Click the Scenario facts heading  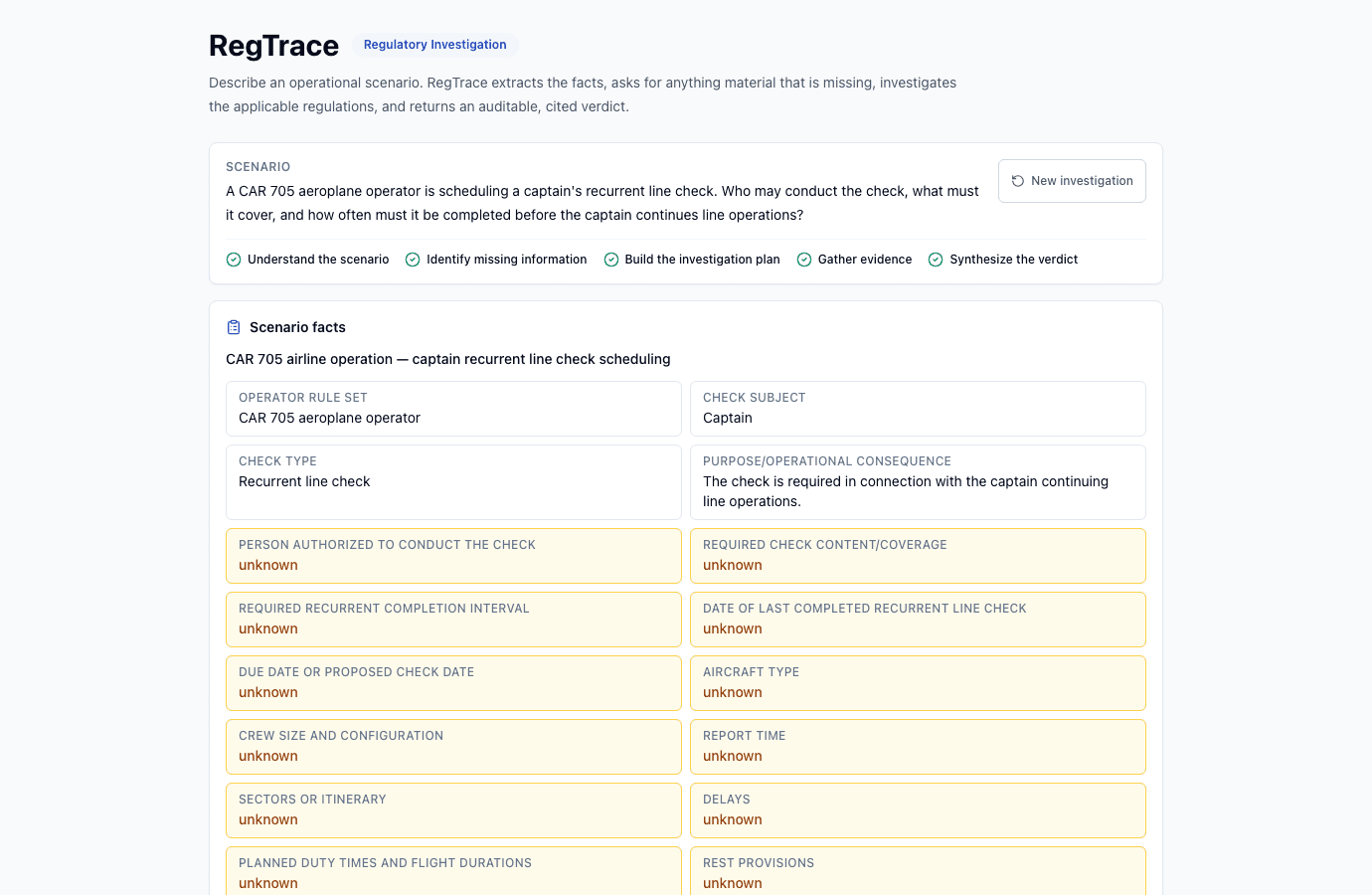coord(297,327)
